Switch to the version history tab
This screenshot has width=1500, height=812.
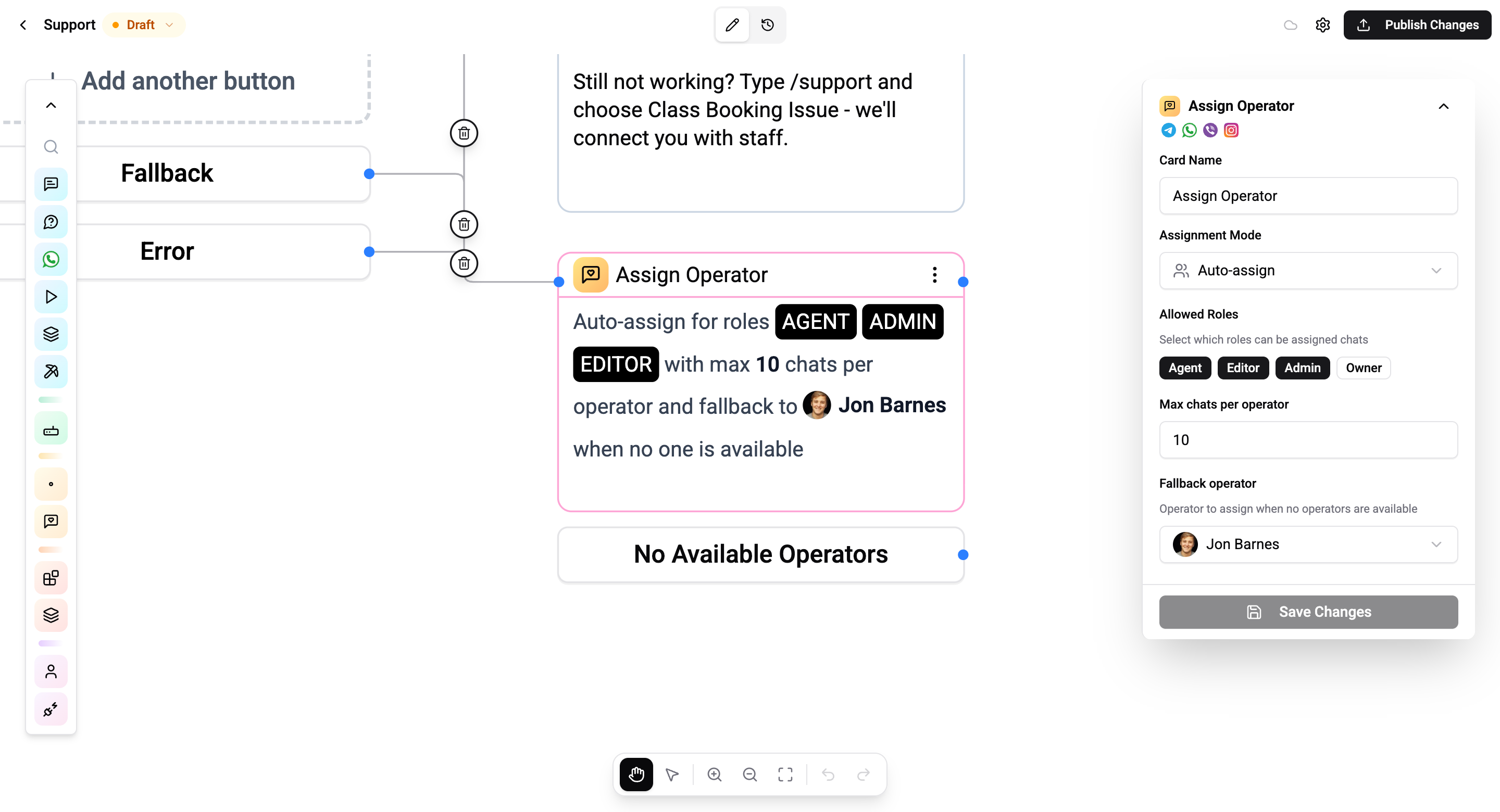coord(767,24)
